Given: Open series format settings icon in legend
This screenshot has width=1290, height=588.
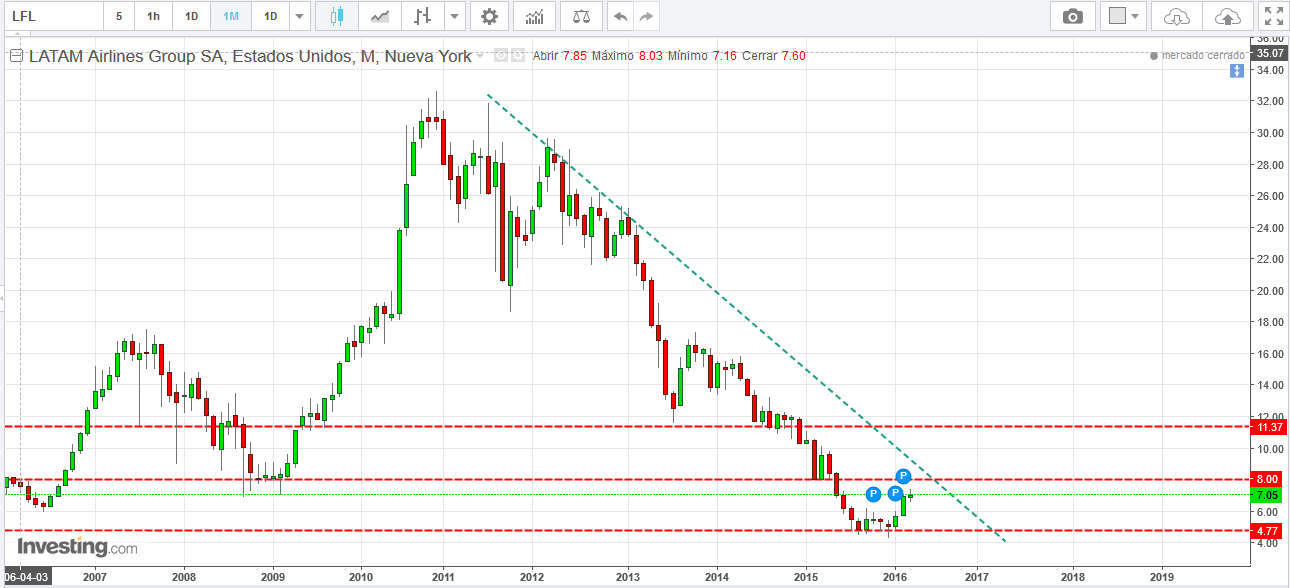Looking at the screenshot, I should tap(518, 56).
